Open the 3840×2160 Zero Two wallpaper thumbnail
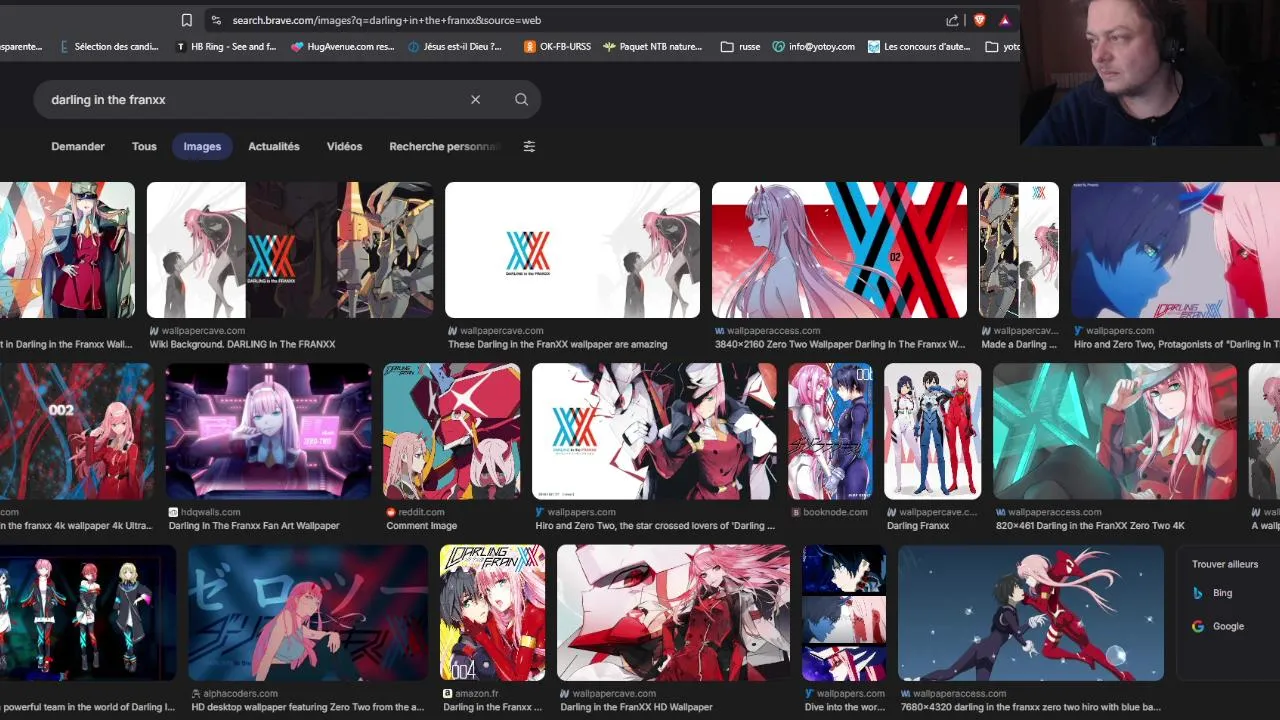The width and height of the screenshot is (1280, 720). (839, 250)
